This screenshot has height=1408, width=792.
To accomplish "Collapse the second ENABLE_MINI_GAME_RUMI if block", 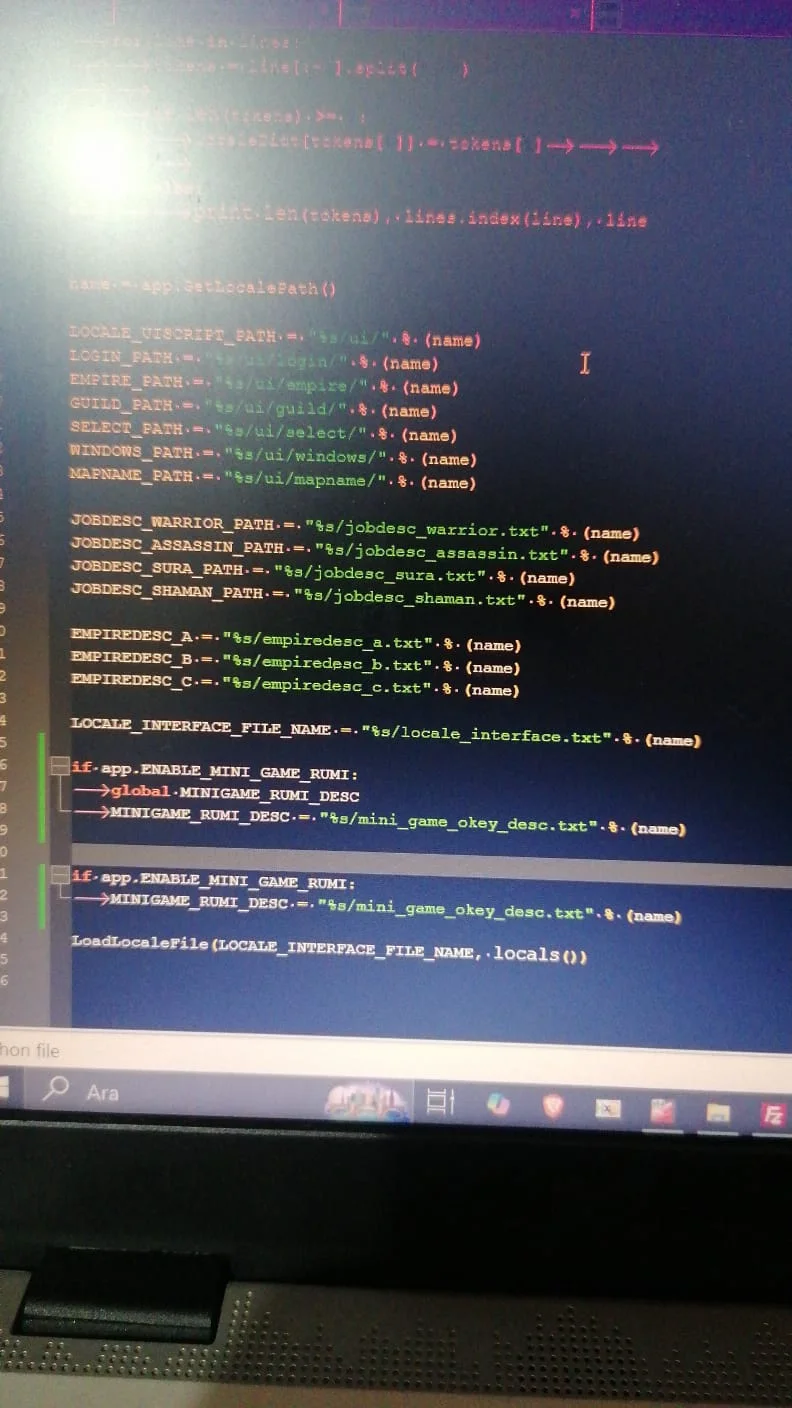I will click(x=59, y=875).
